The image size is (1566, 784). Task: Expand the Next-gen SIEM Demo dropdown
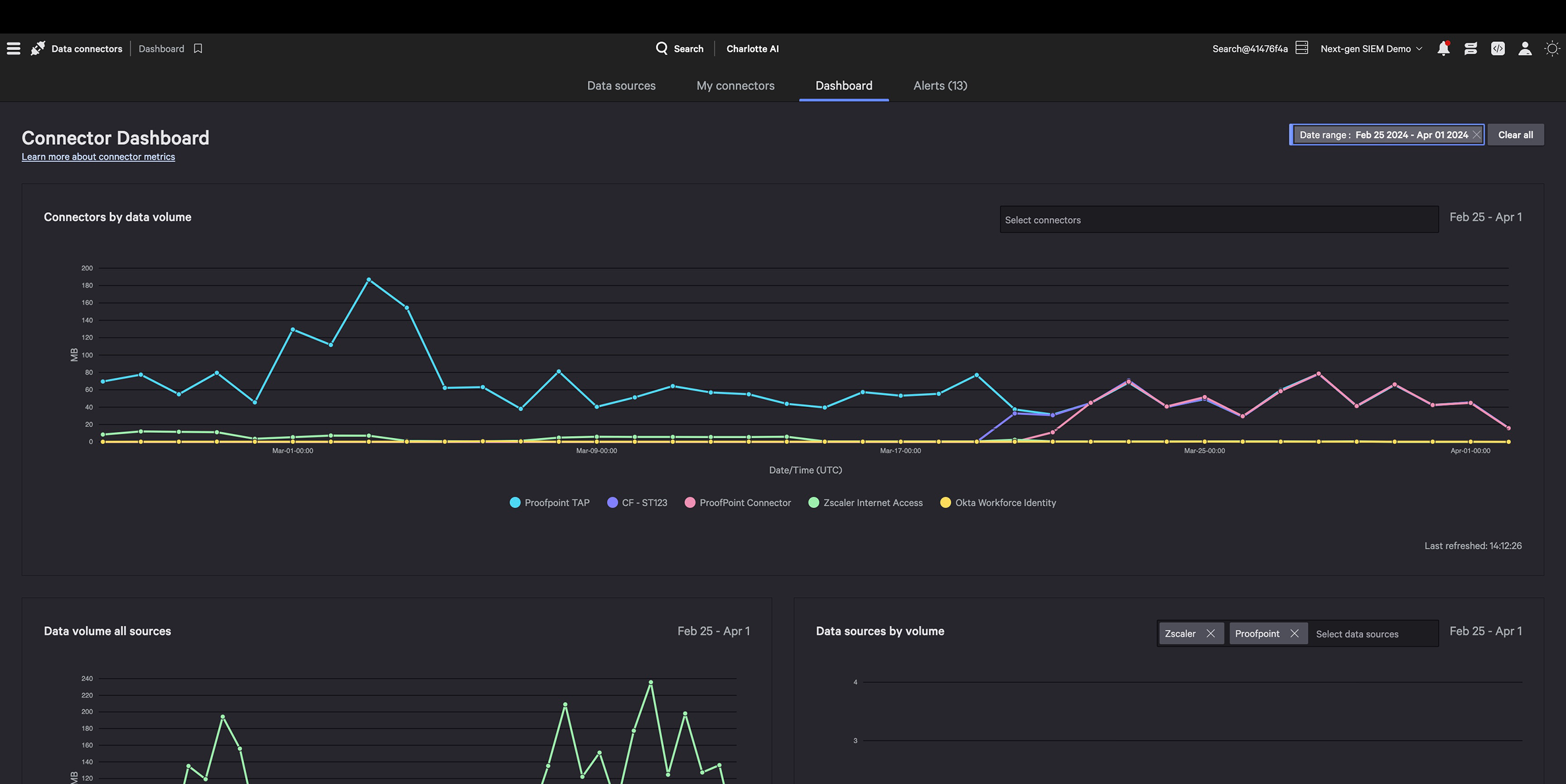[1371, 48]
